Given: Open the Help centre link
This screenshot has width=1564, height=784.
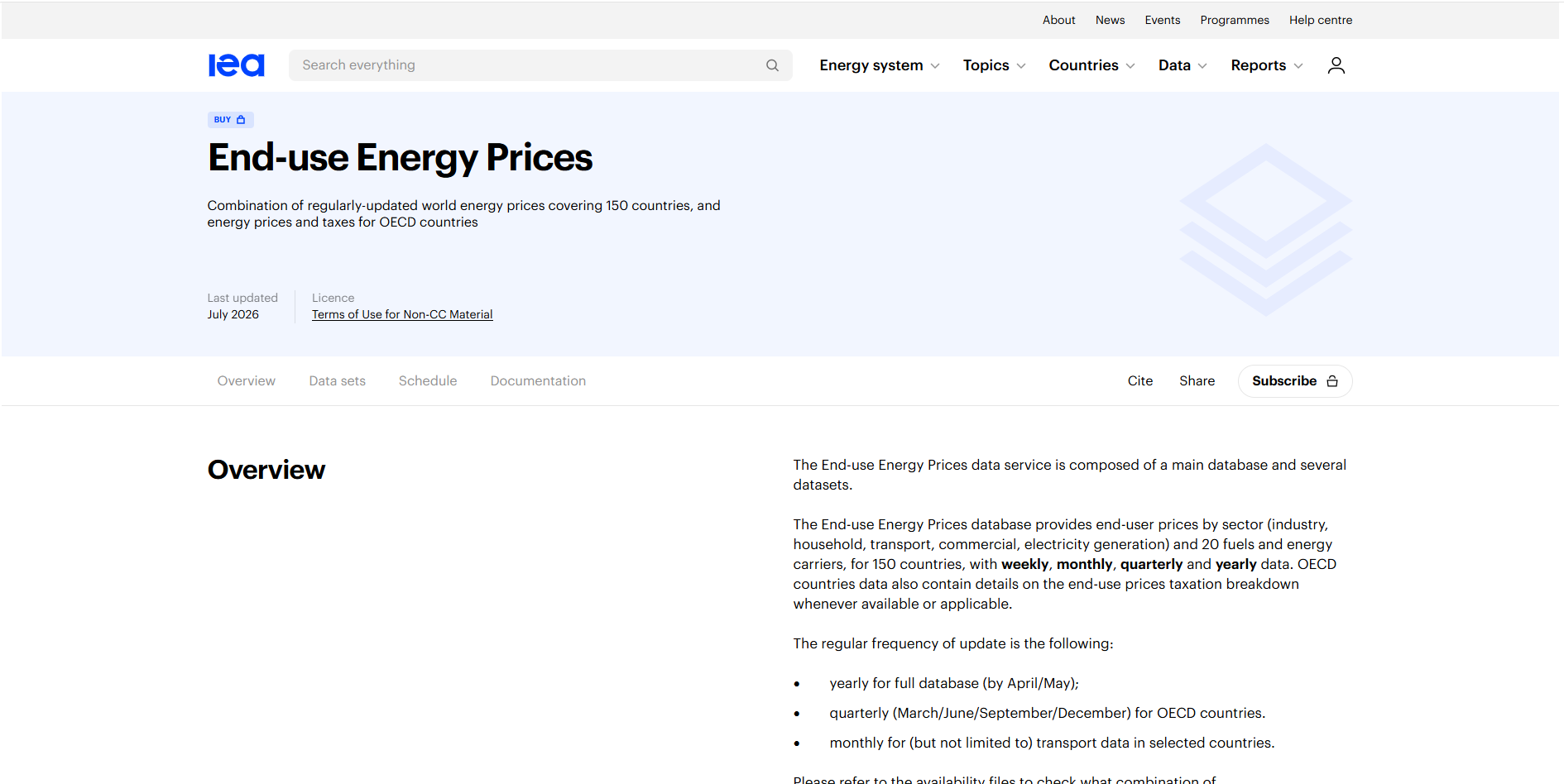Looking at the screenshot, I should 1320,20.
